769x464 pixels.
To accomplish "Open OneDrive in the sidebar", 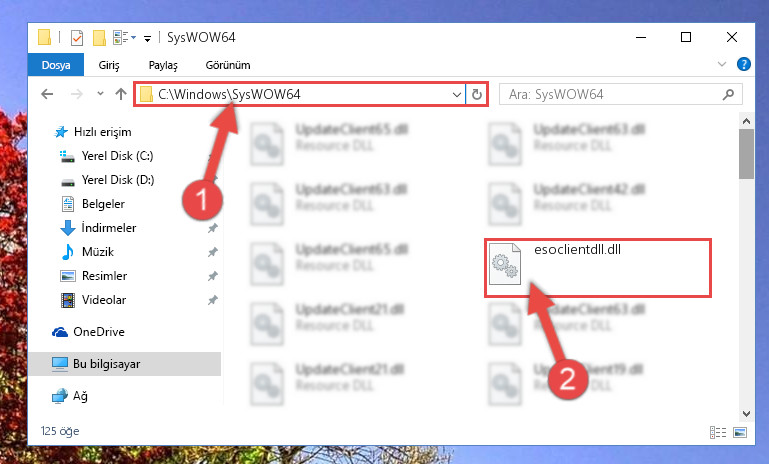I will coord(99,332).
